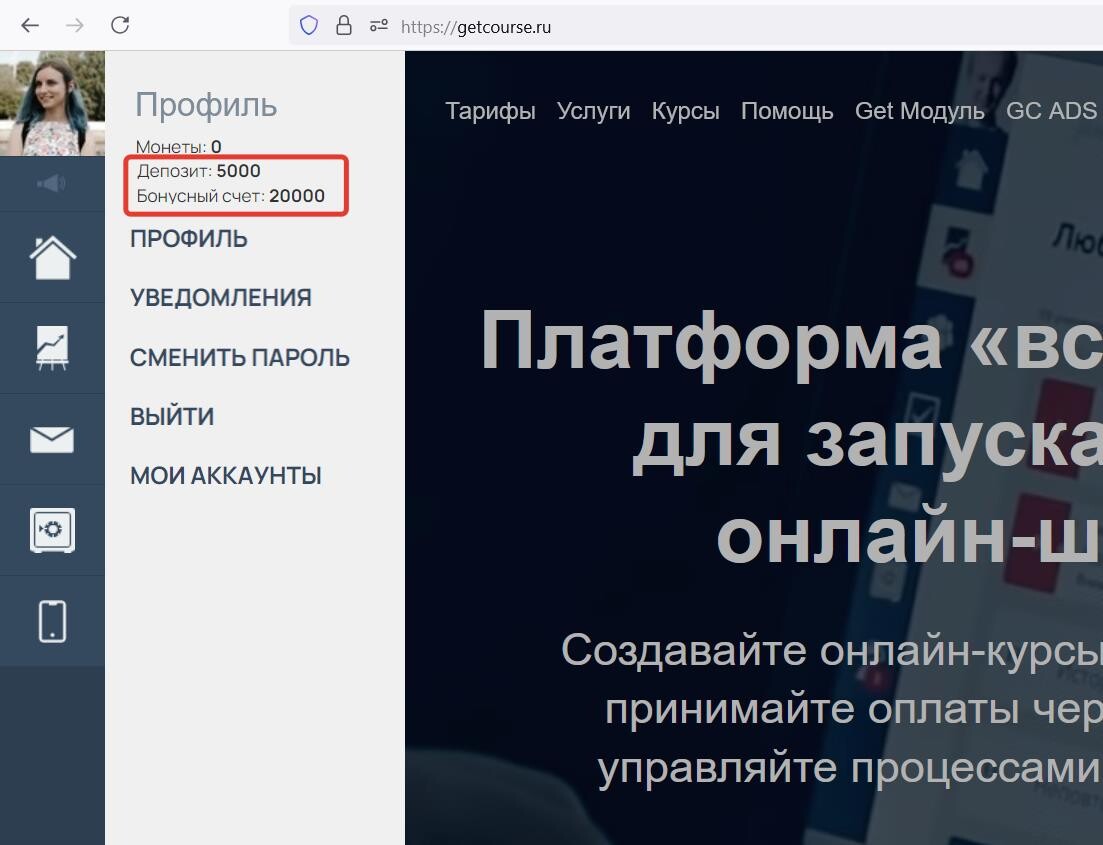Open the Помощь nav link

(x=787, y=111)
